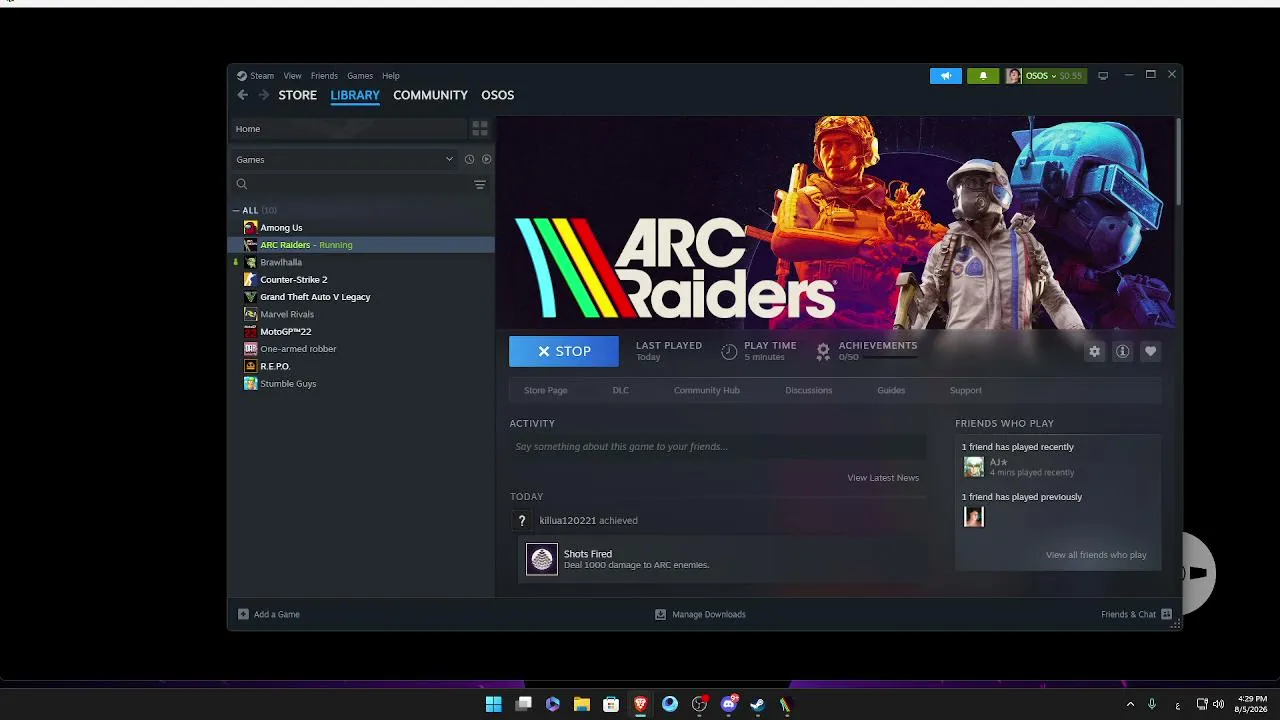This screenshot has height=720, width=1280.
Task: Open the OSOS profile tab
Action: pyautogui.click(x=497, y=95)
